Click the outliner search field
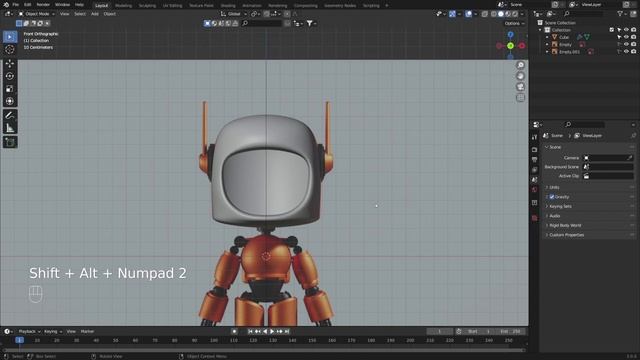This screenshot has height=360, width=640. [x=583, y=14]
